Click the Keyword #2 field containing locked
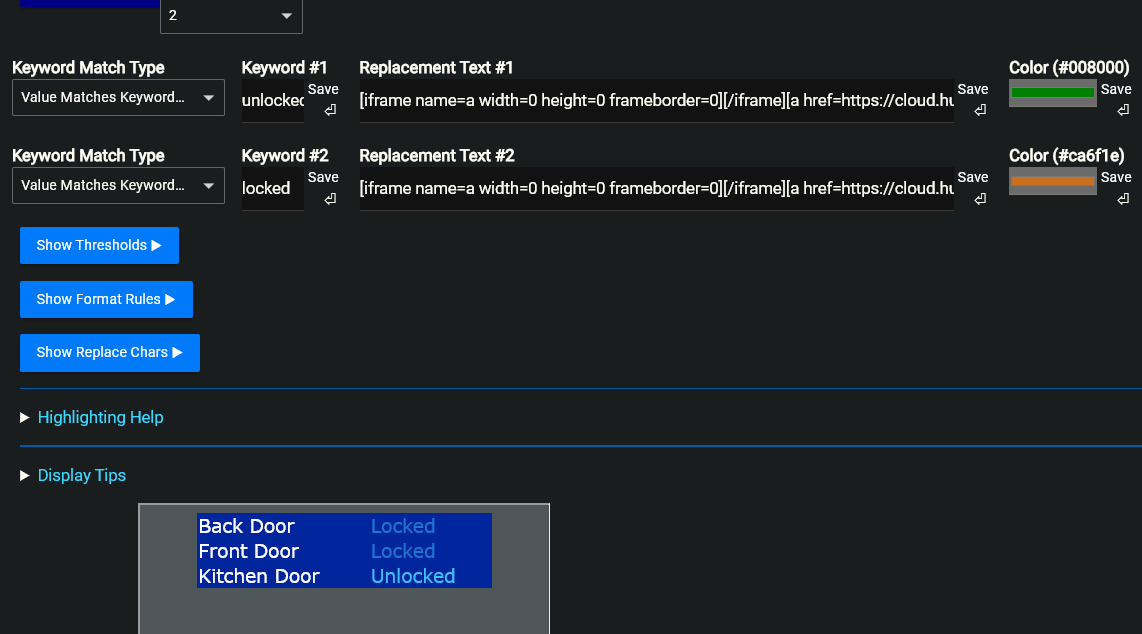This screenshot has height=634, width=1142. pyautogui.click(x=272, y=189)
